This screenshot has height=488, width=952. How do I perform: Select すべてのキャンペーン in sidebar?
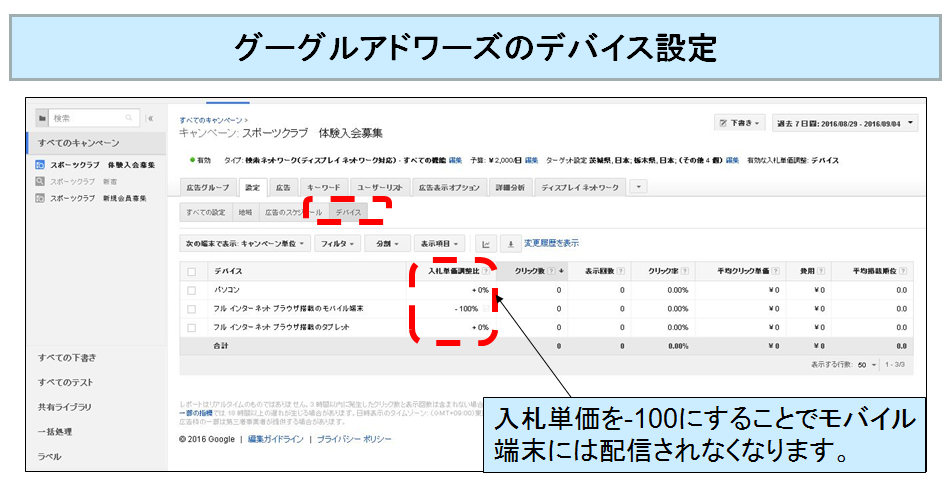(97, 143)
